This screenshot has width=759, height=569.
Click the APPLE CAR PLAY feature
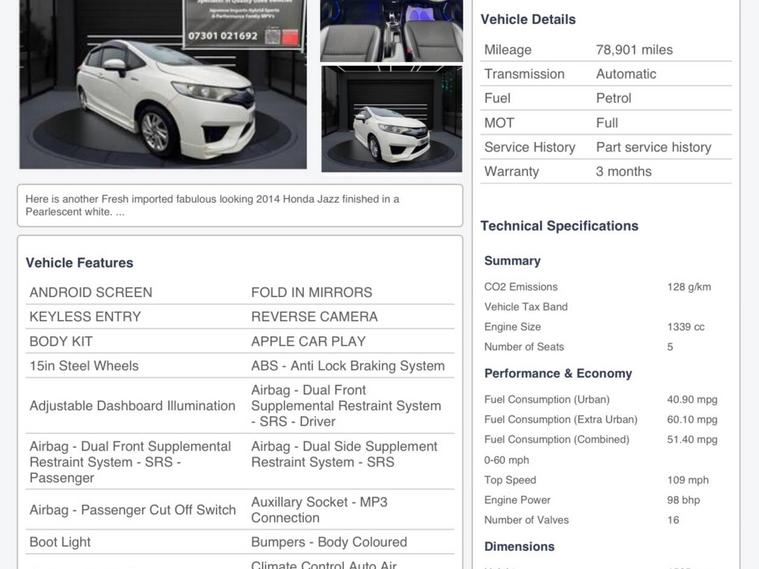(308, 341)
